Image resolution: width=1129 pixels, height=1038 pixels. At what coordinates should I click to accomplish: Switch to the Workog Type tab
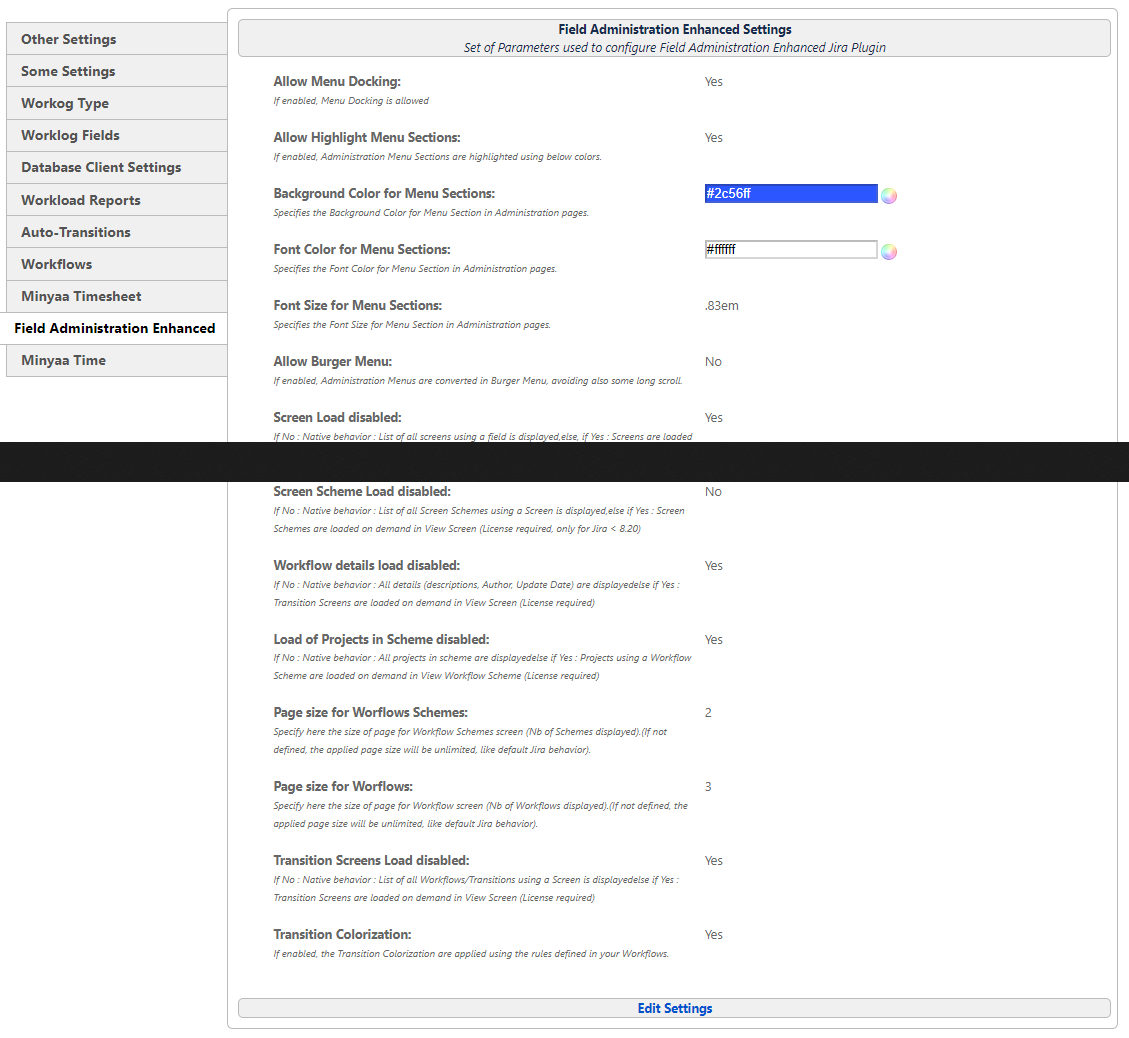pos(117,103)
